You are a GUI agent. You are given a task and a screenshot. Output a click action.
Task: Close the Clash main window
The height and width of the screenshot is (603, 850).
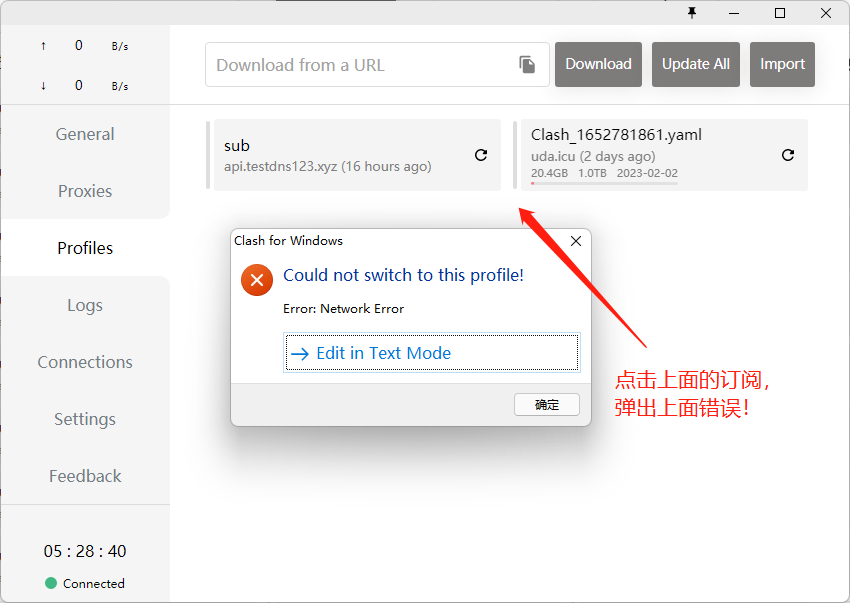[826, 13]
